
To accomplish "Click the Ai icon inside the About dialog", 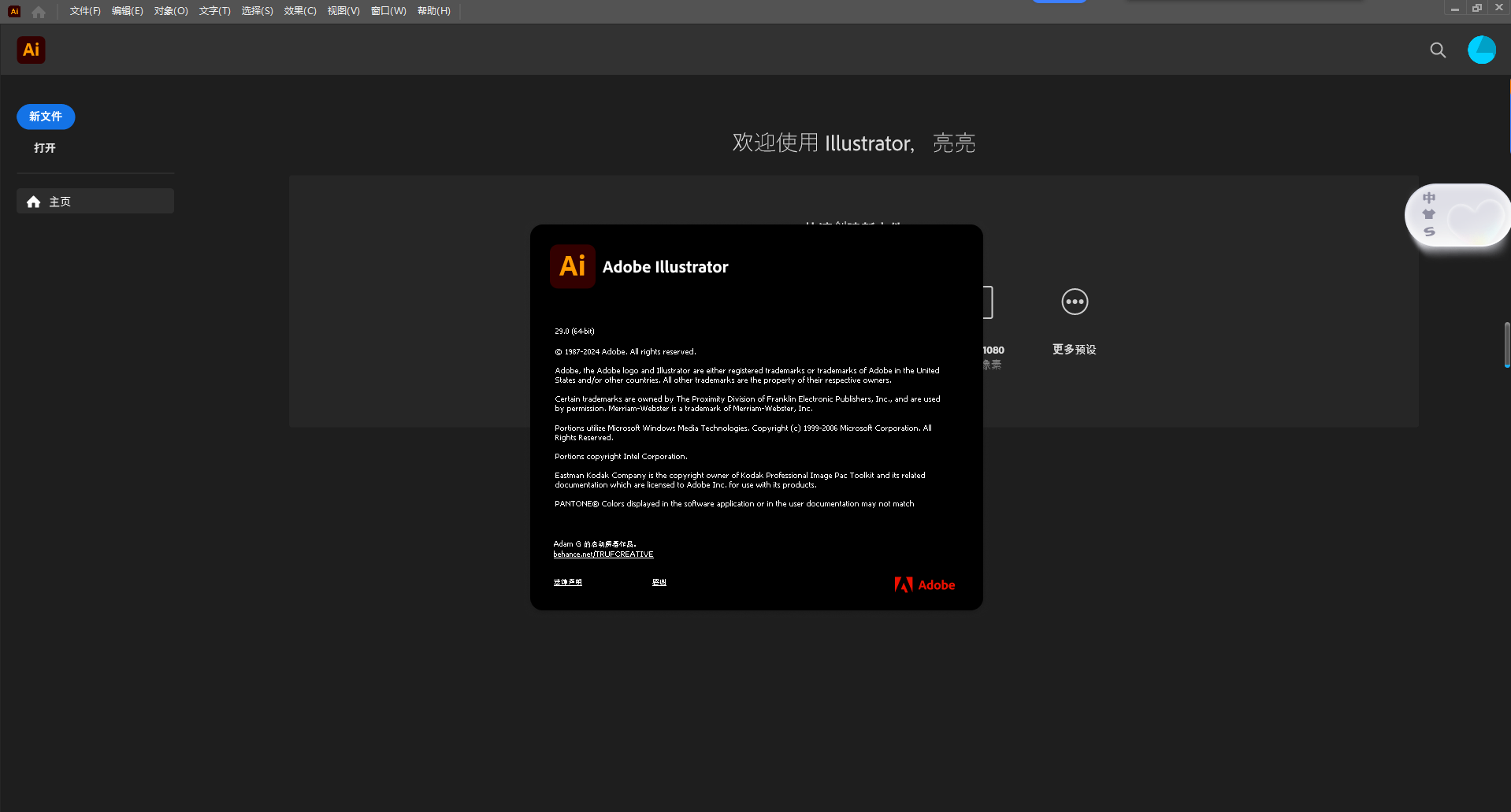I will [572, 266].
